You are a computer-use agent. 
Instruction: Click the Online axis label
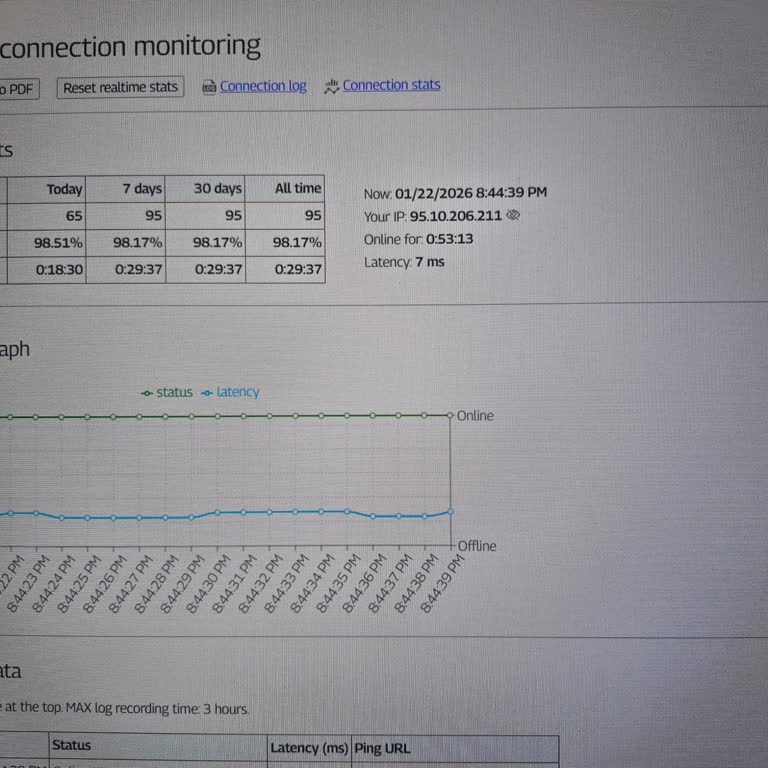(475, 416)
